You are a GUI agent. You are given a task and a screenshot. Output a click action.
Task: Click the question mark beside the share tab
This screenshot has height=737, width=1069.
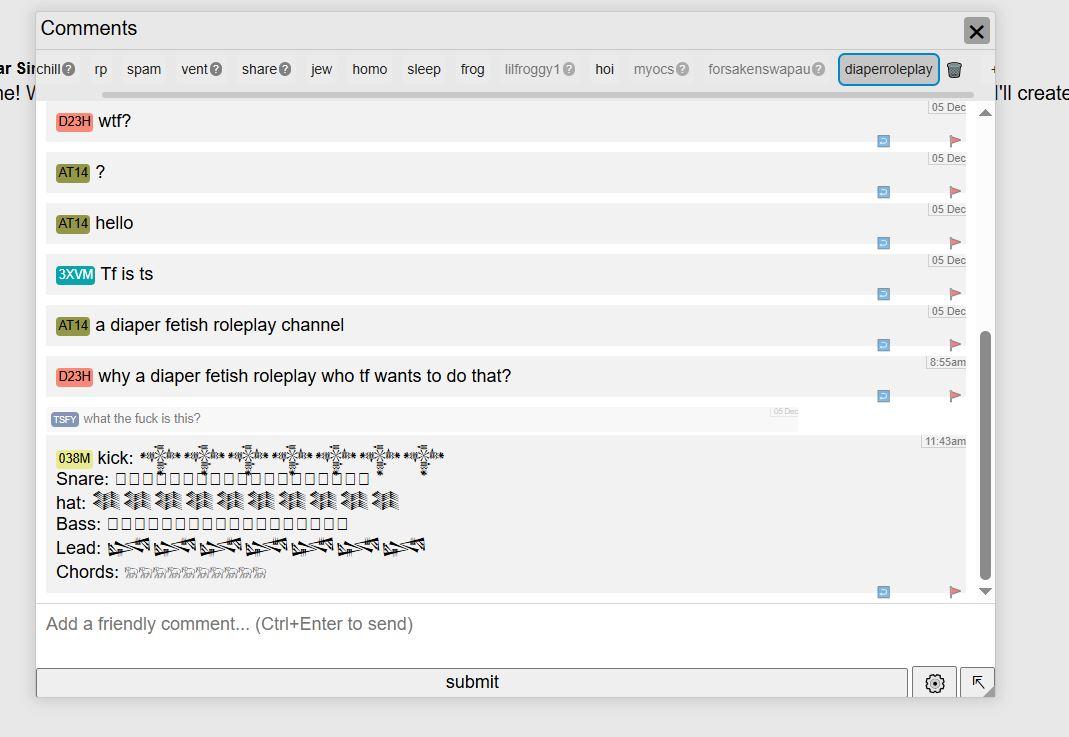pos(285,70)
